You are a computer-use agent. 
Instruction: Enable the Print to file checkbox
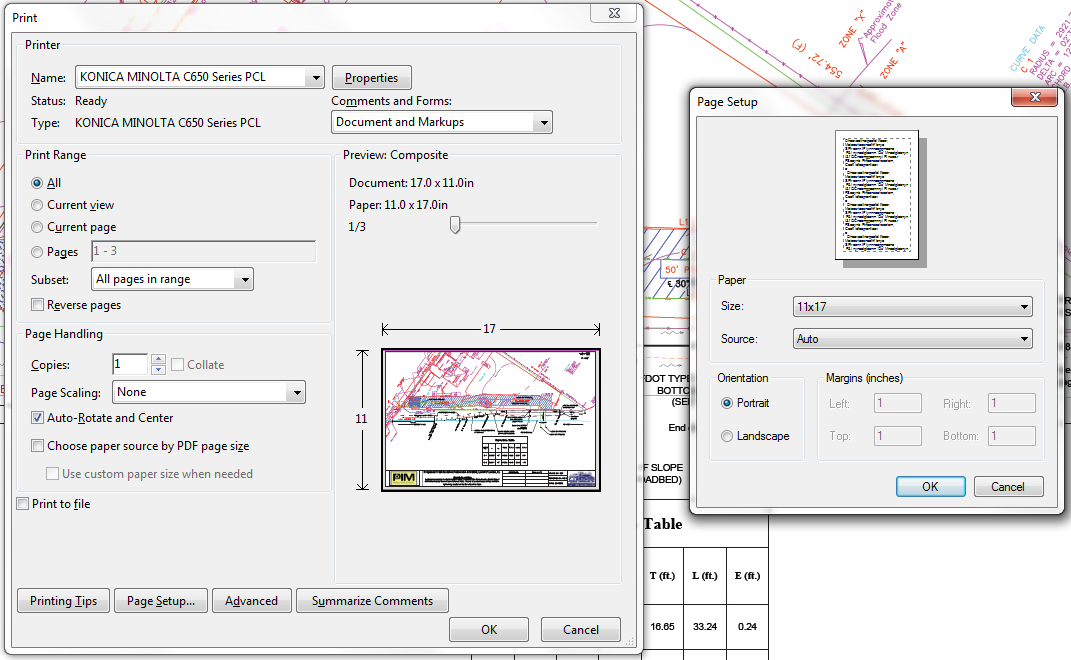pyautogui.click(x=22, y=505)
